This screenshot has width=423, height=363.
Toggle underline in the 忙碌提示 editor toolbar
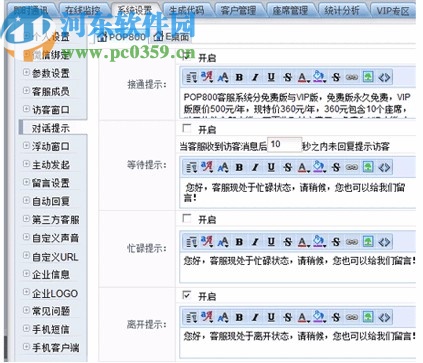(x=271, y=242)
